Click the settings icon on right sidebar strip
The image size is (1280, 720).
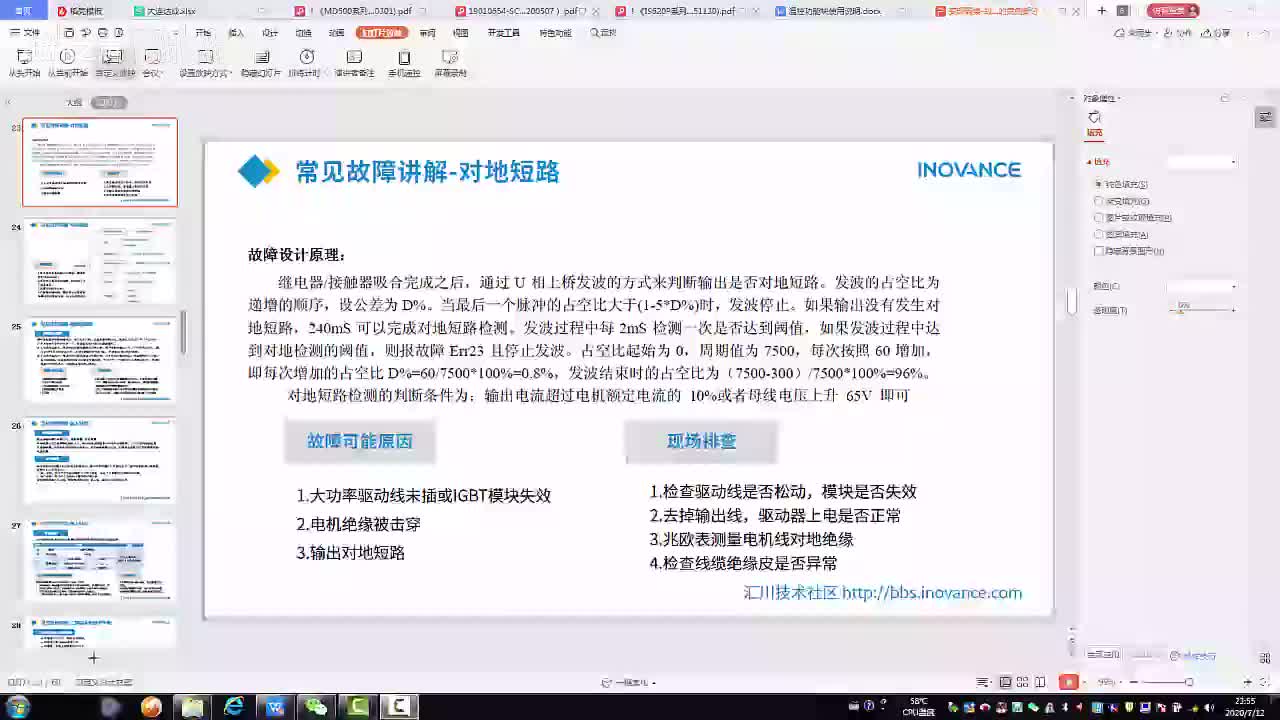tap(1265, 117)
